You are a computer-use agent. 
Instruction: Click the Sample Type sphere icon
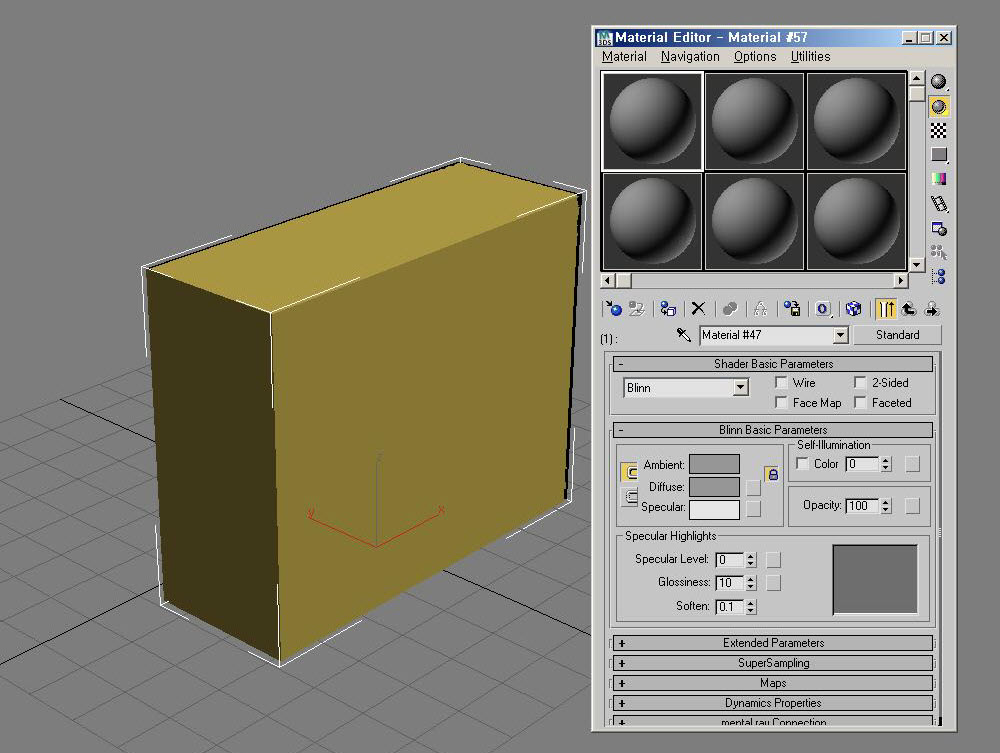coord(938,82)
